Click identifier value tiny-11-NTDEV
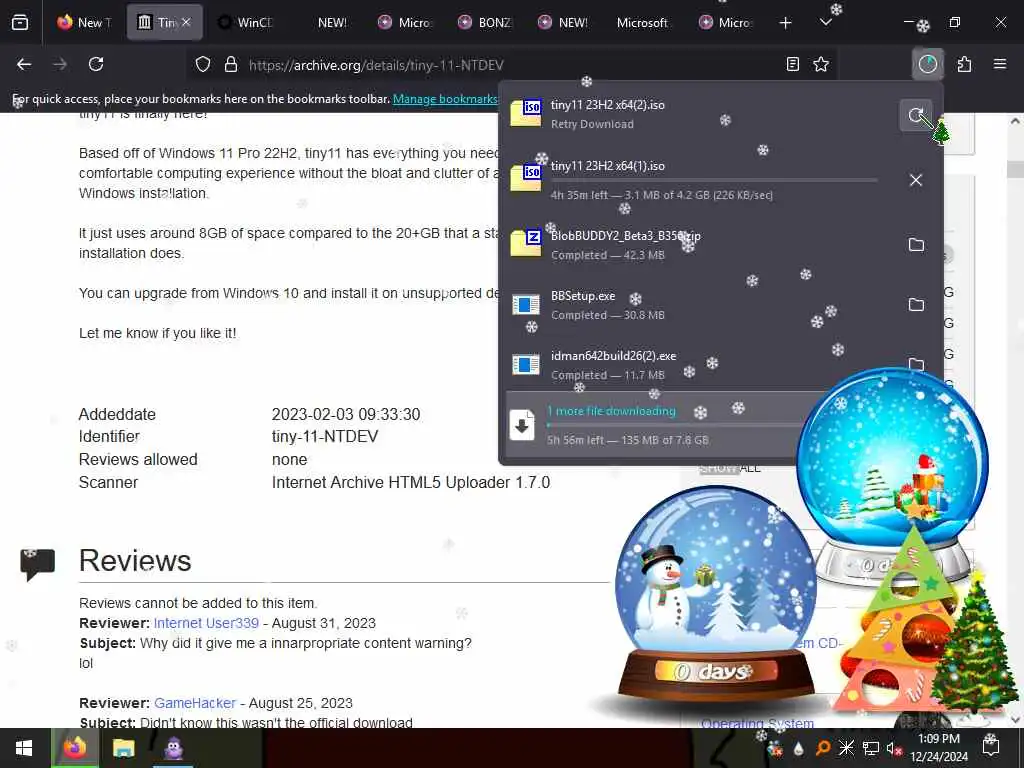Viewport: 1024px width, 768px height. (x=325, y=436)
